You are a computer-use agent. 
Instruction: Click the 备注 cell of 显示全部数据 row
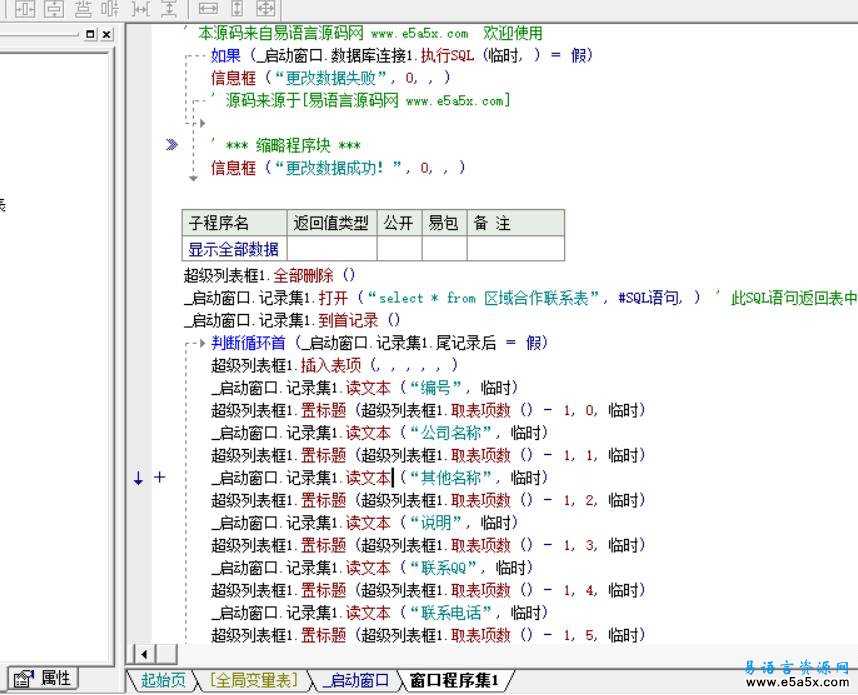click(x=515, y=249)
